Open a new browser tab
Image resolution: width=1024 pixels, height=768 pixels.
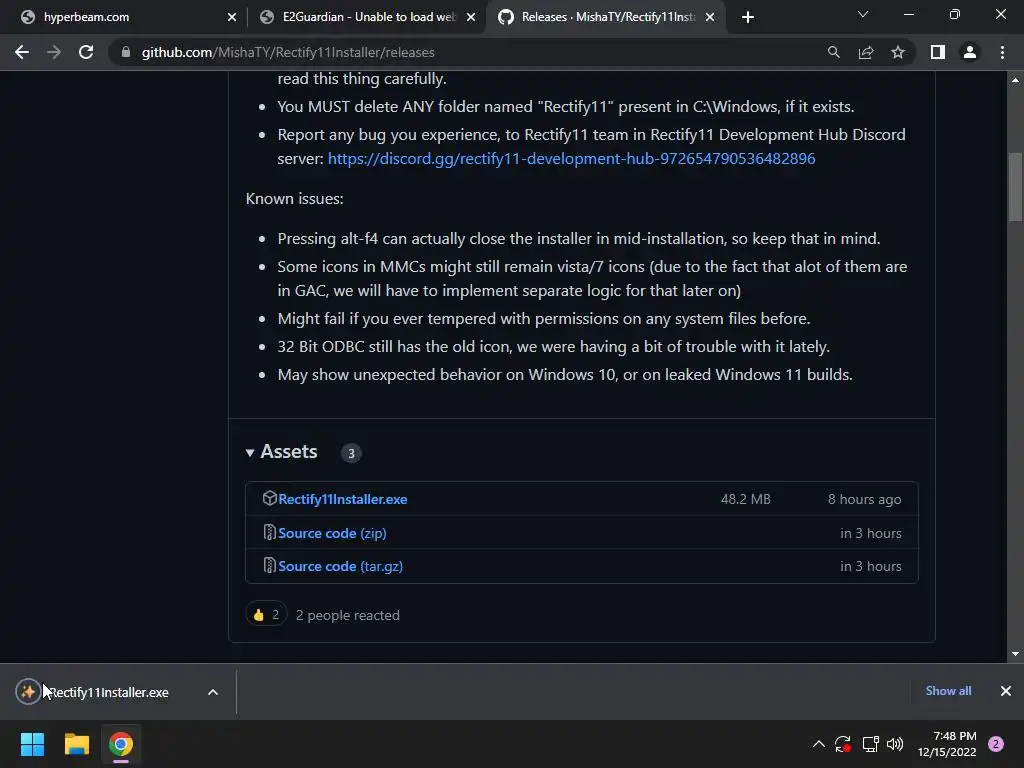748,17
